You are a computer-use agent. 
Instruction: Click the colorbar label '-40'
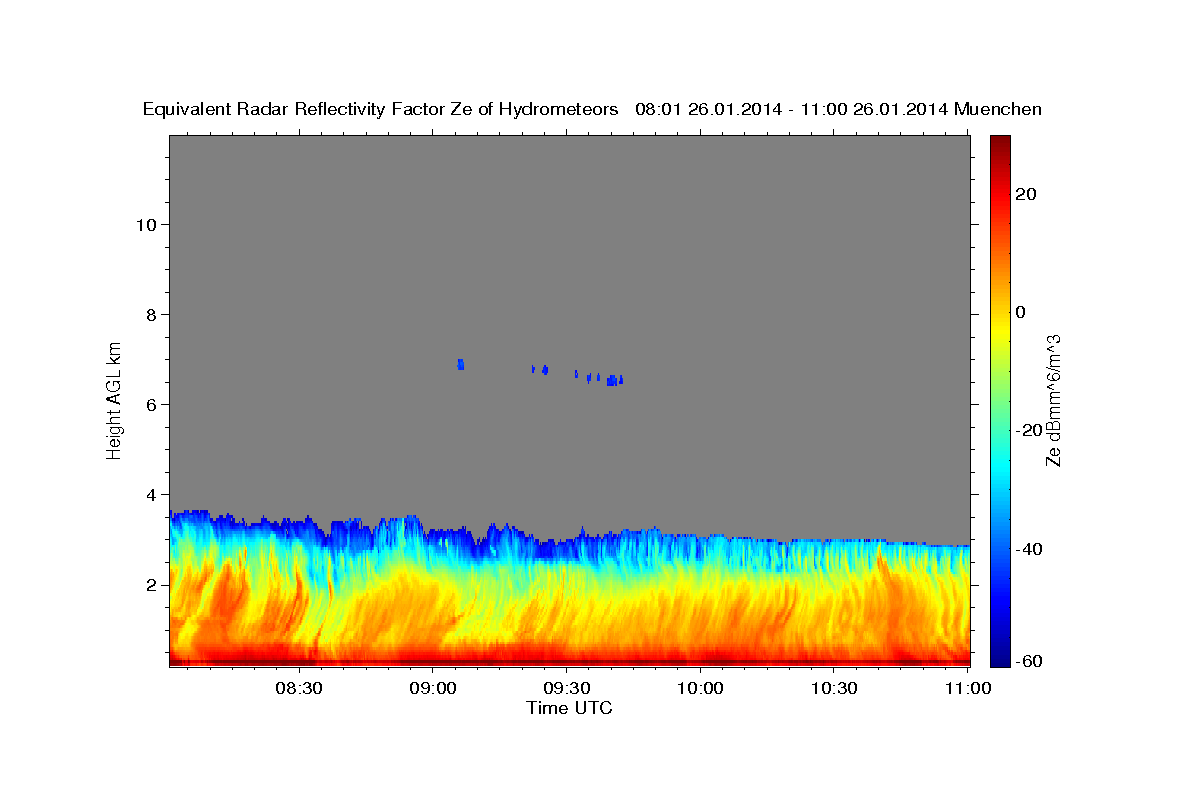pyautogui.click(x=1030, y=549)
